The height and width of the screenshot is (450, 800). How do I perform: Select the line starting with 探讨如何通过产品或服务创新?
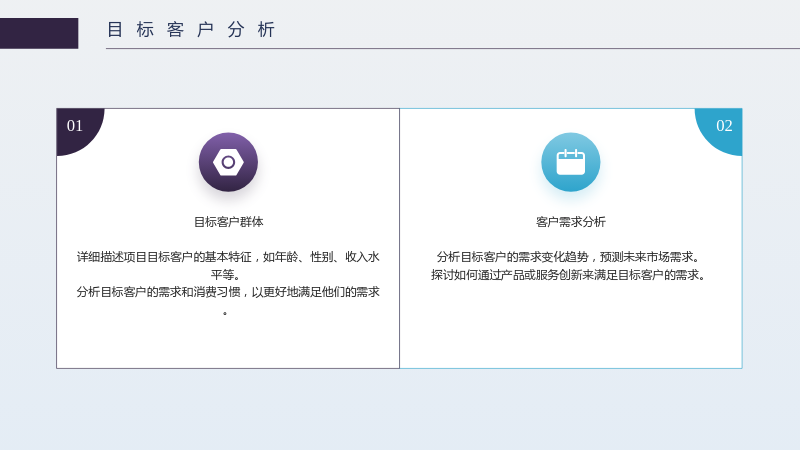coord(570,275)
